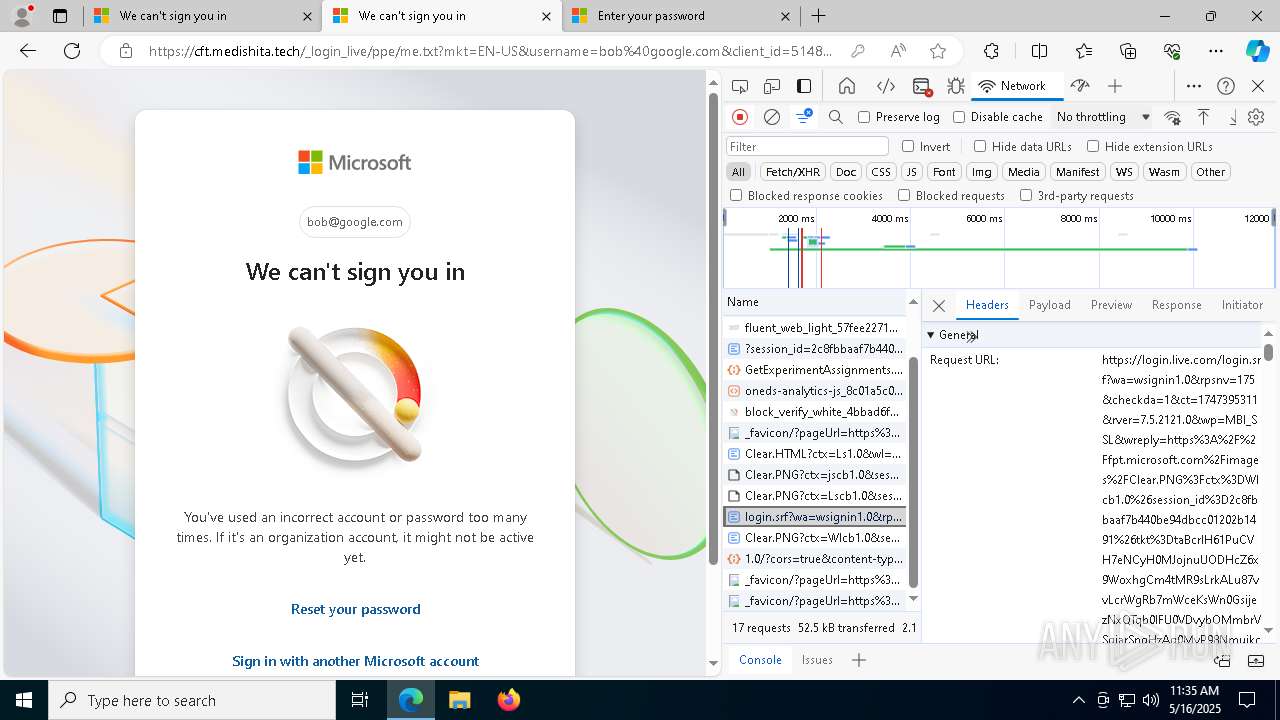Switch to the Response tab
The height and width of the screenshot is (720, 1280).
(x=1176, y=305)
